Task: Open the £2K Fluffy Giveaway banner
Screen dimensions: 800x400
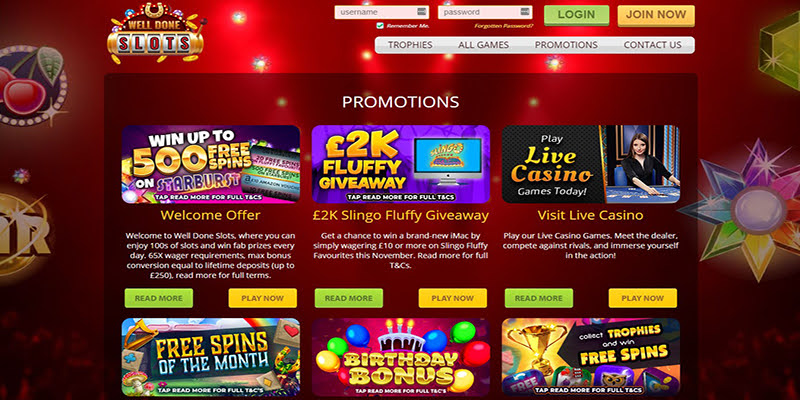Action: coord(401,164)
